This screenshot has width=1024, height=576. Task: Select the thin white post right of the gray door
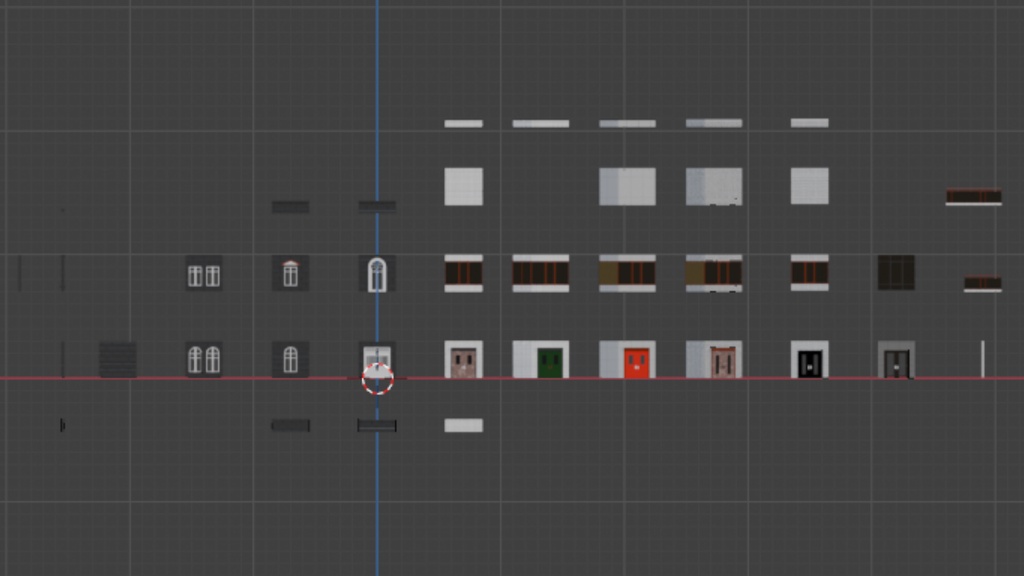(x=982, y=359)
